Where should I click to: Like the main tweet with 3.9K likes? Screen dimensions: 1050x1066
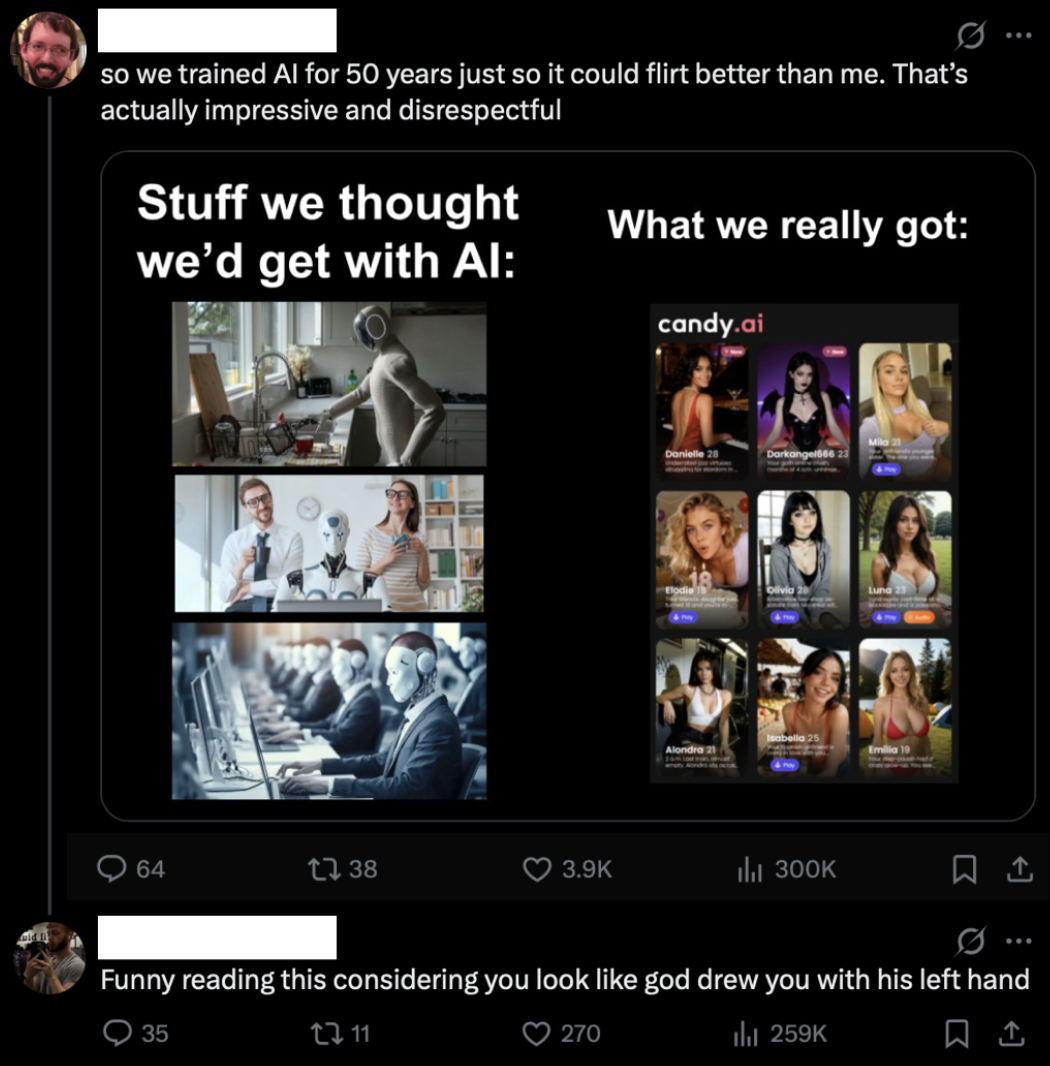click(x=538, y=868)
